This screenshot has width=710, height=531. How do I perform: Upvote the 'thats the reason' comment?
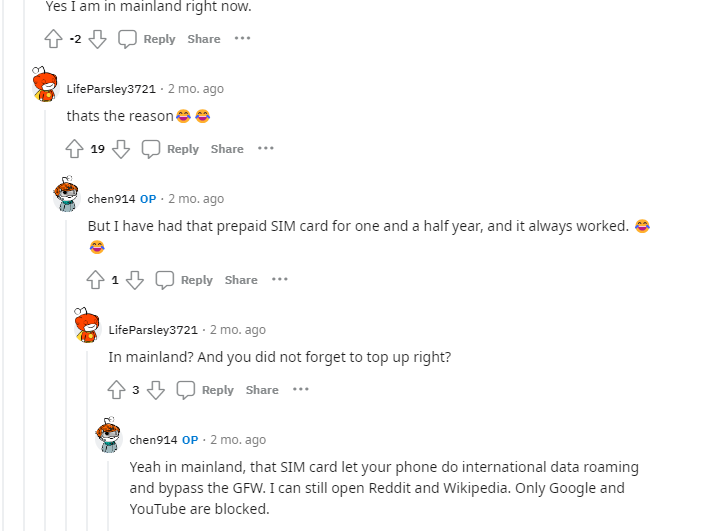74,149
